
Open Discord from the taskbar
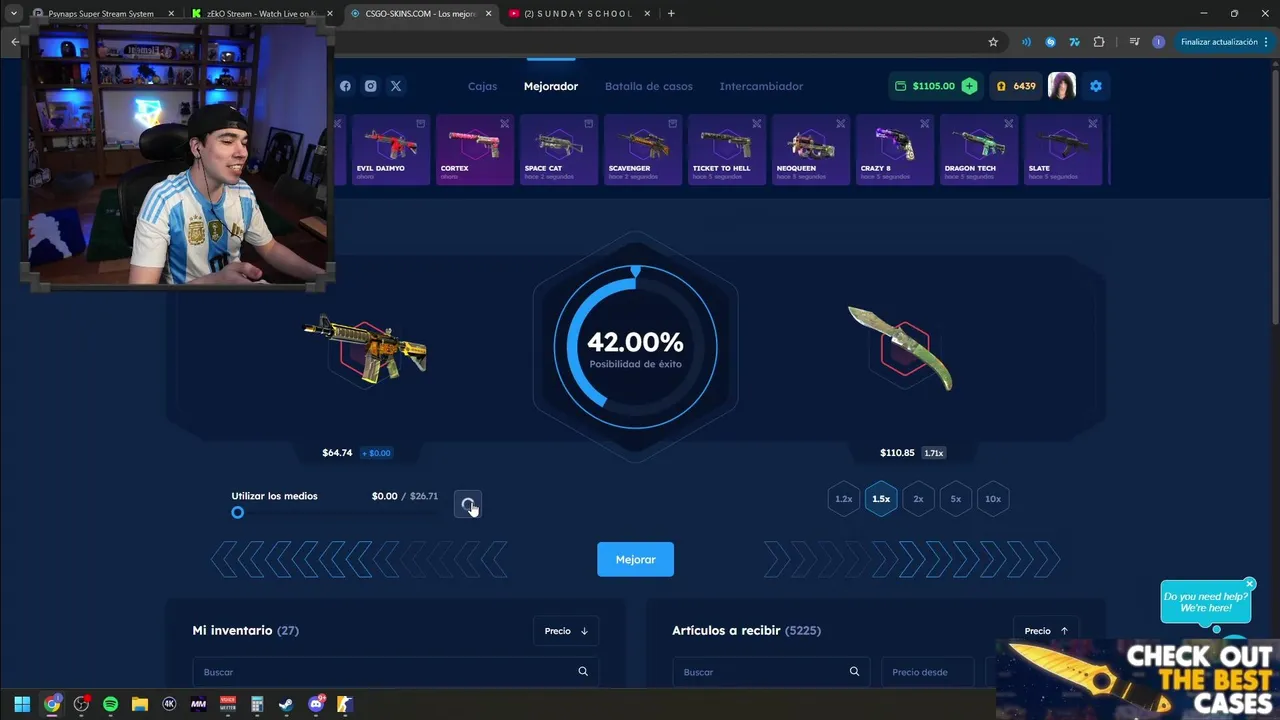click(316, 704)
